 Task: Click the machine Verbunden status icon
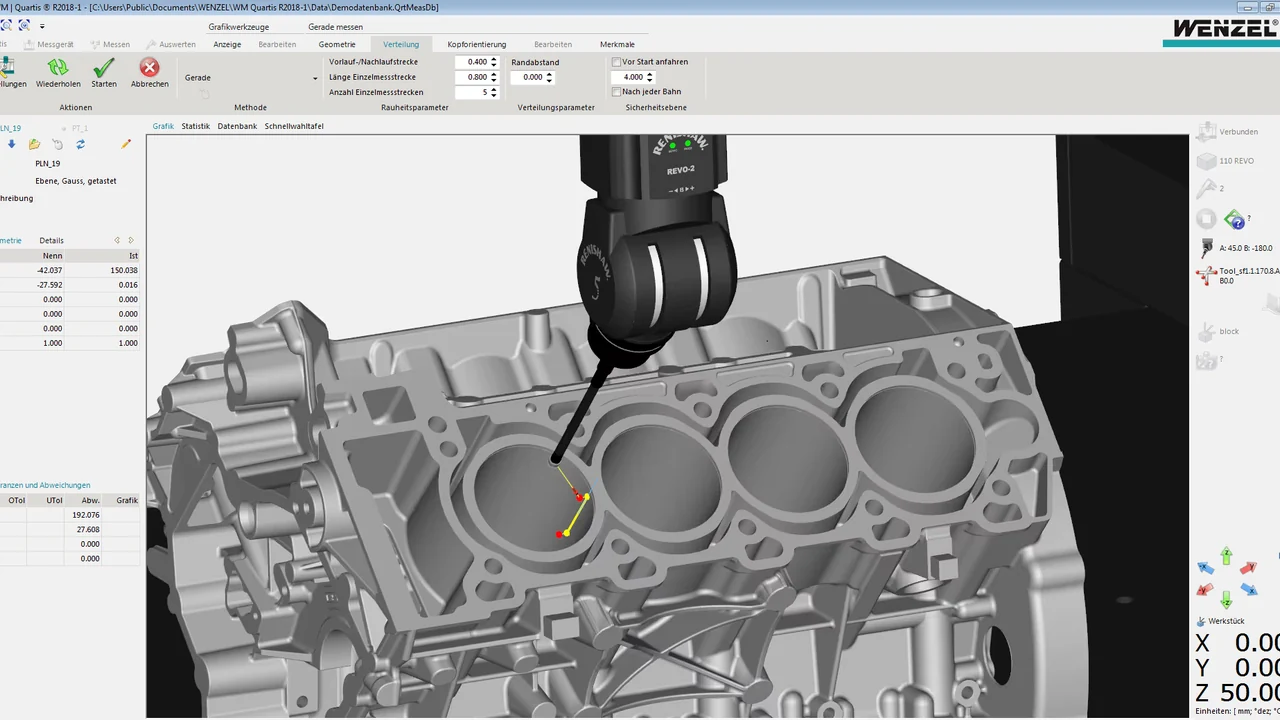coord(1206,131)
